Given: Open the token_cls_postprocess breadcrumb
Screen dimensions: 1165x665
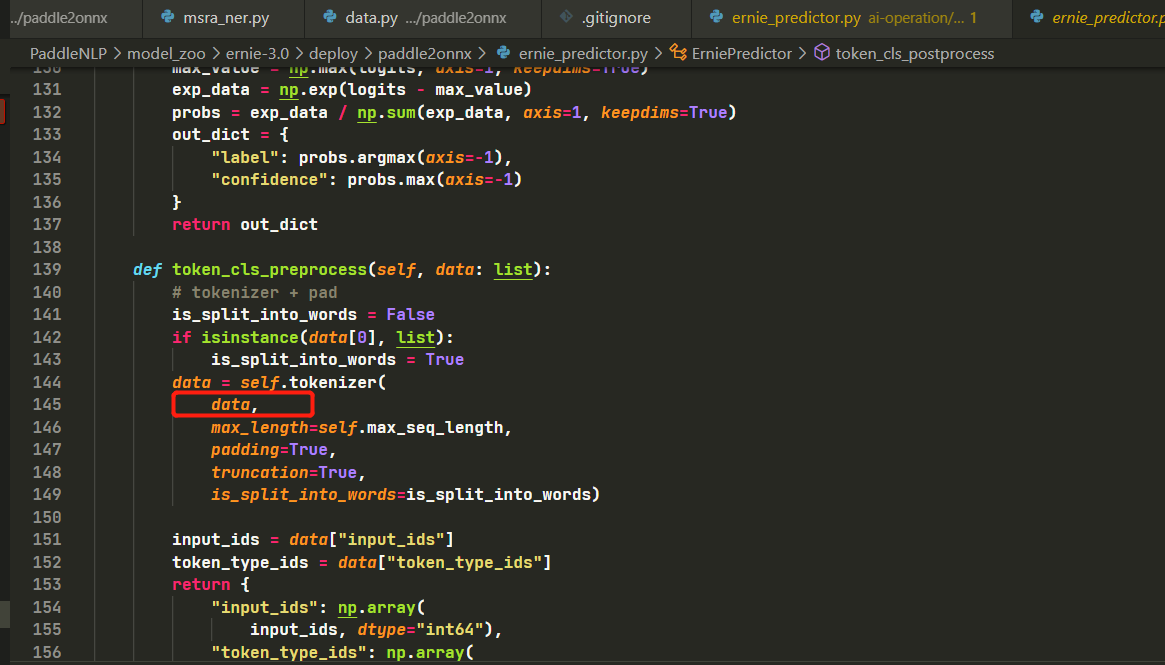Looking at the screenshot, I should click(915, 53).
